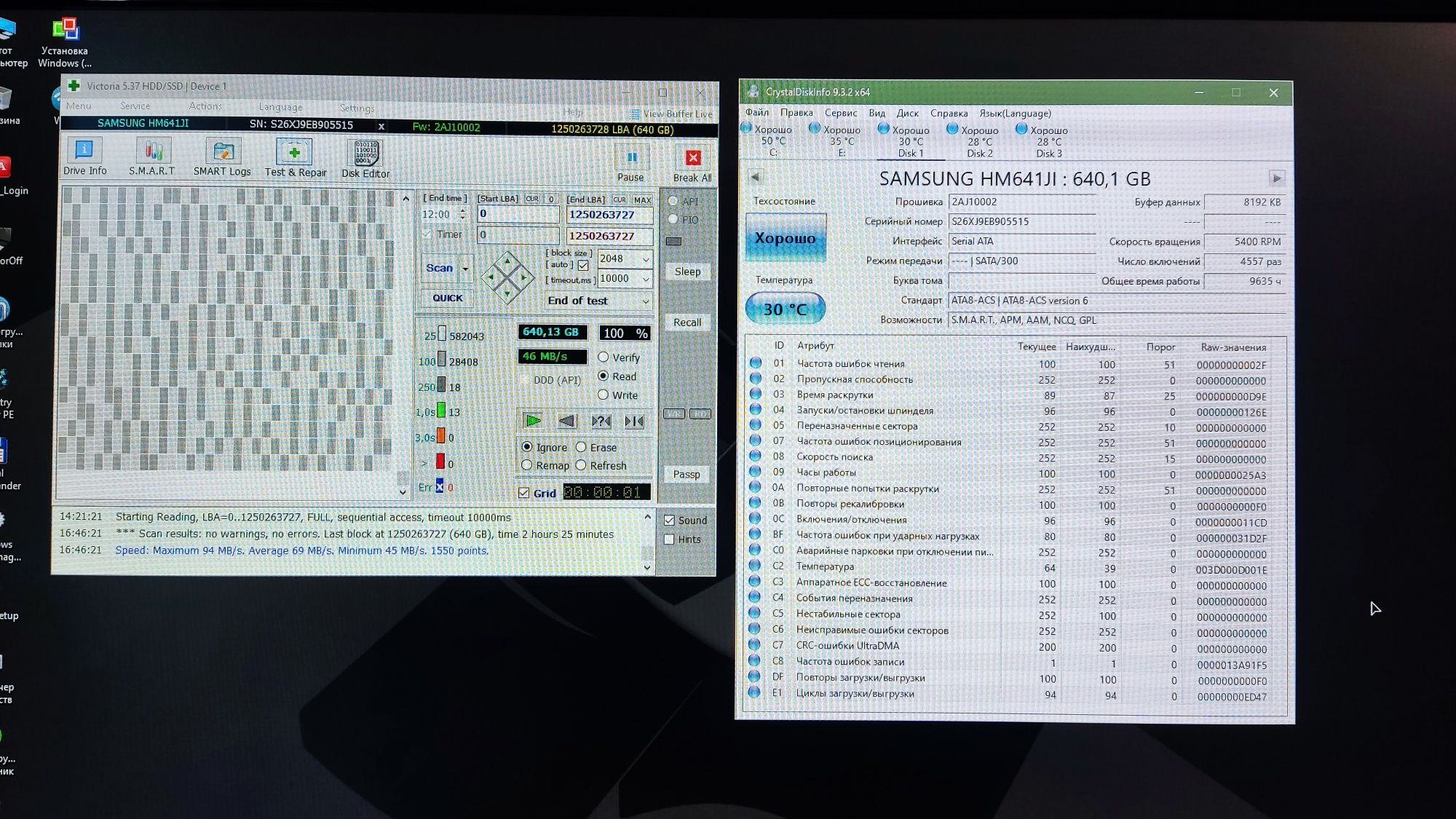Go to next disk in CrystalDiskInfo
This screenshot has width=1456, height=819.
(x=1276, y=178)
